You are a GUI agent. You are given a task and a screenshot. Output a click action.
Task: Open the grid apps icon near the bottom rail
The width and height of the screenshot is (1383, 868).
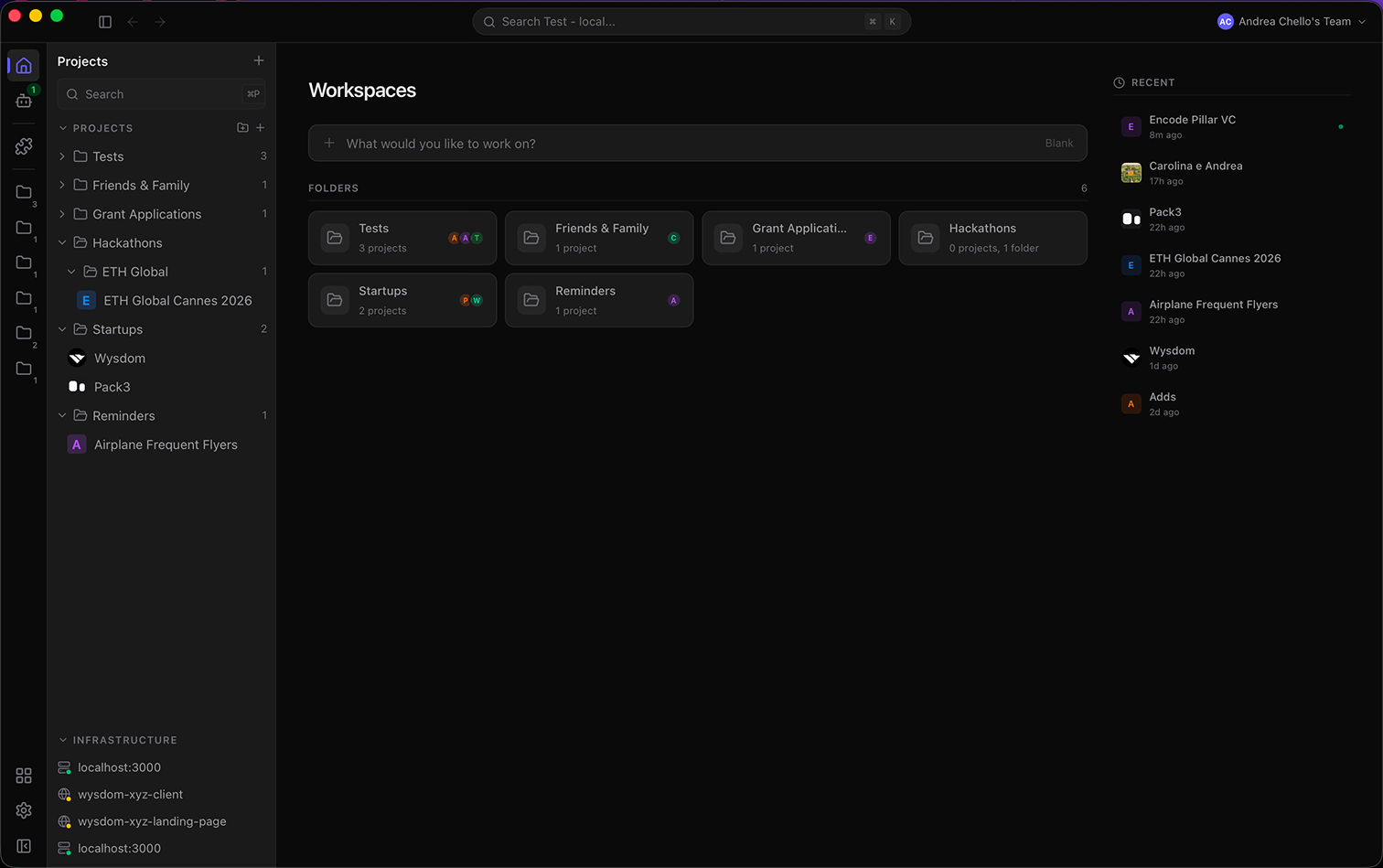pos(23,775)
